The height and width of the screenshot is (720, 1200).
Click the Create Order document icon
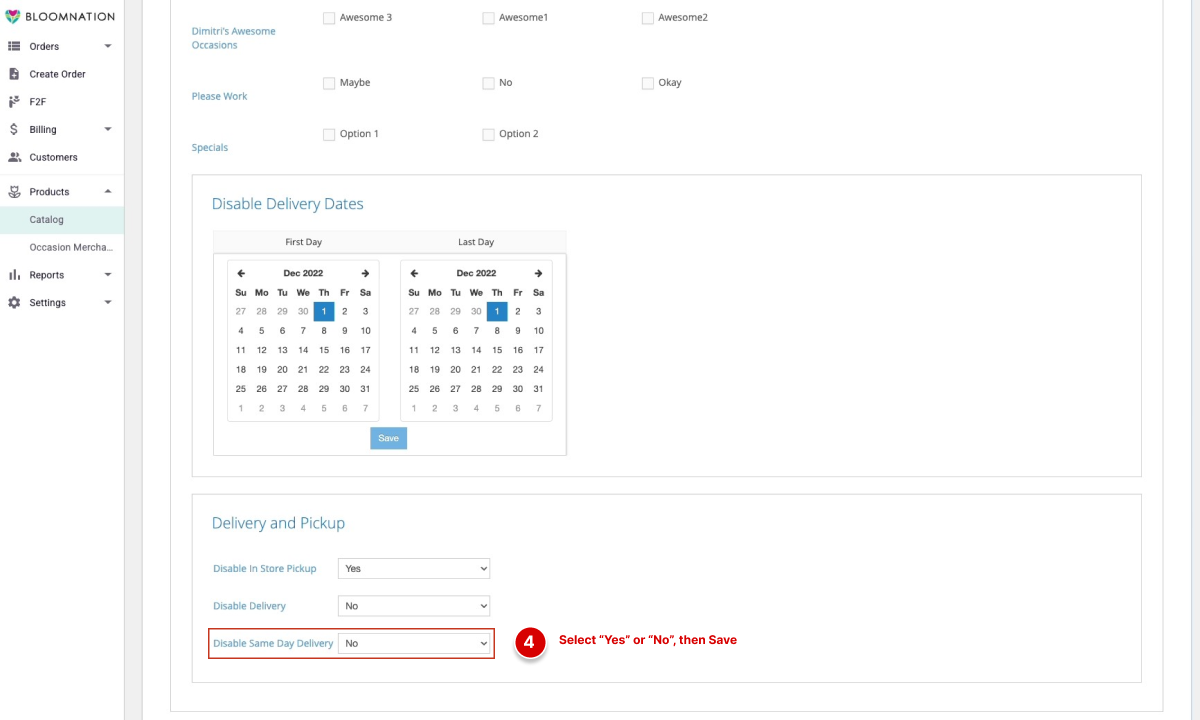coord(14,74)
